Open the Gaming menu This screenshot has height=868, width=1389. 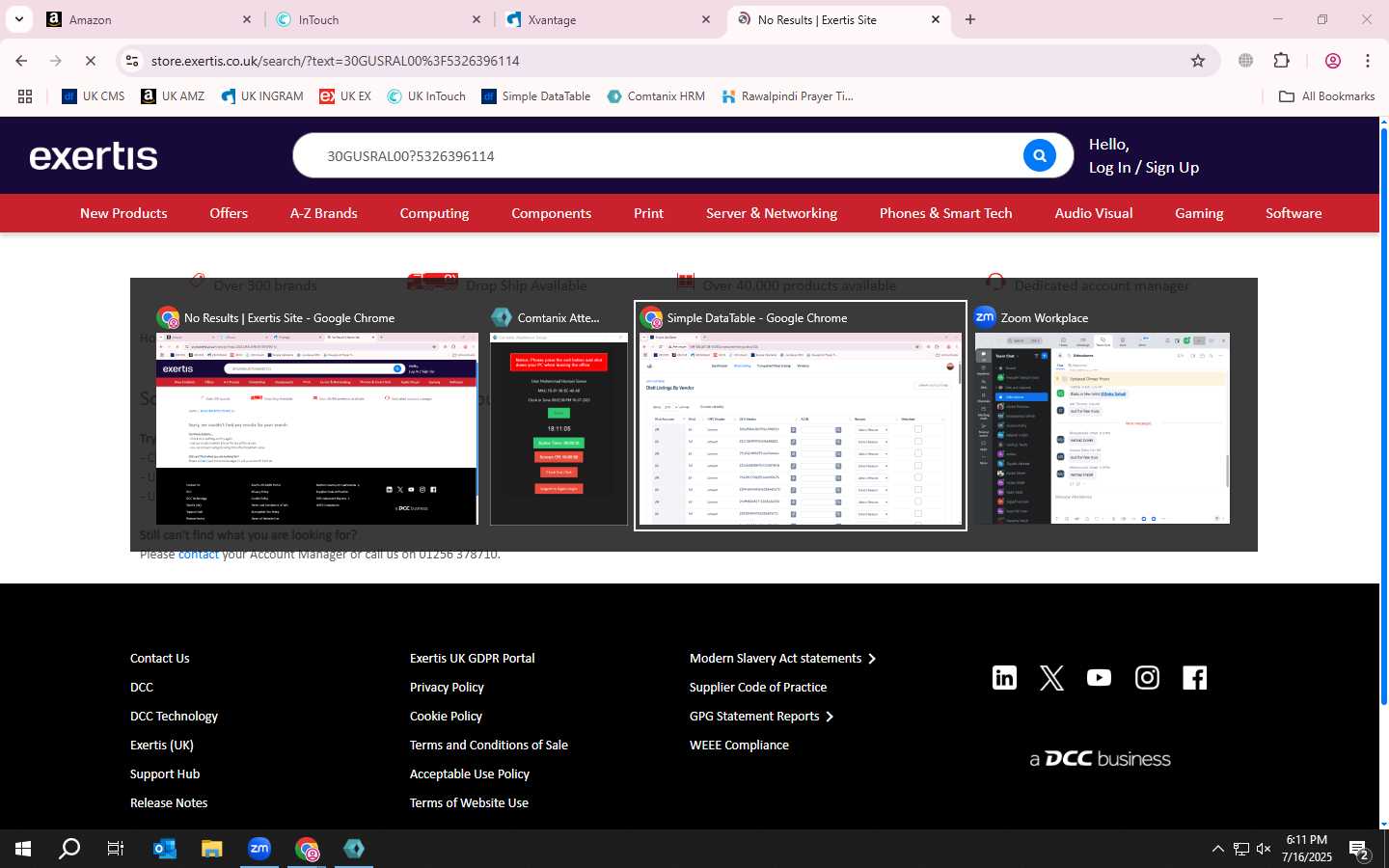click(x=1199, y=213)
